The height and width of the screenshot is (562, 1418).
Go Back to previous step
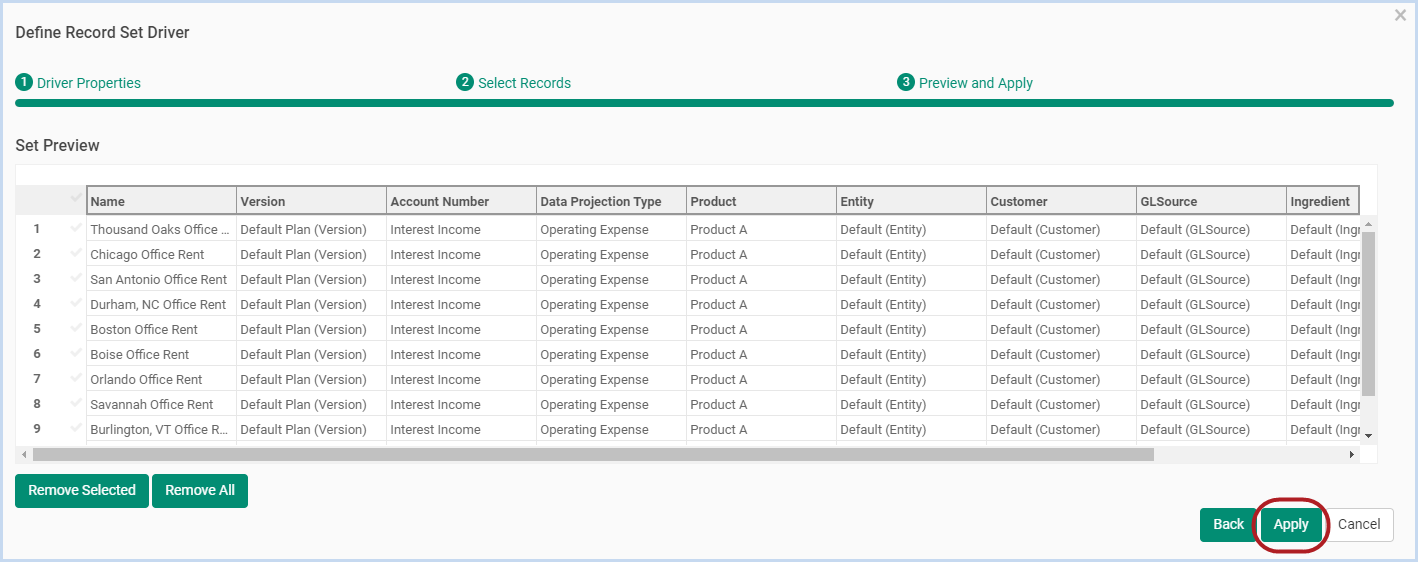tap(1228, 525)
